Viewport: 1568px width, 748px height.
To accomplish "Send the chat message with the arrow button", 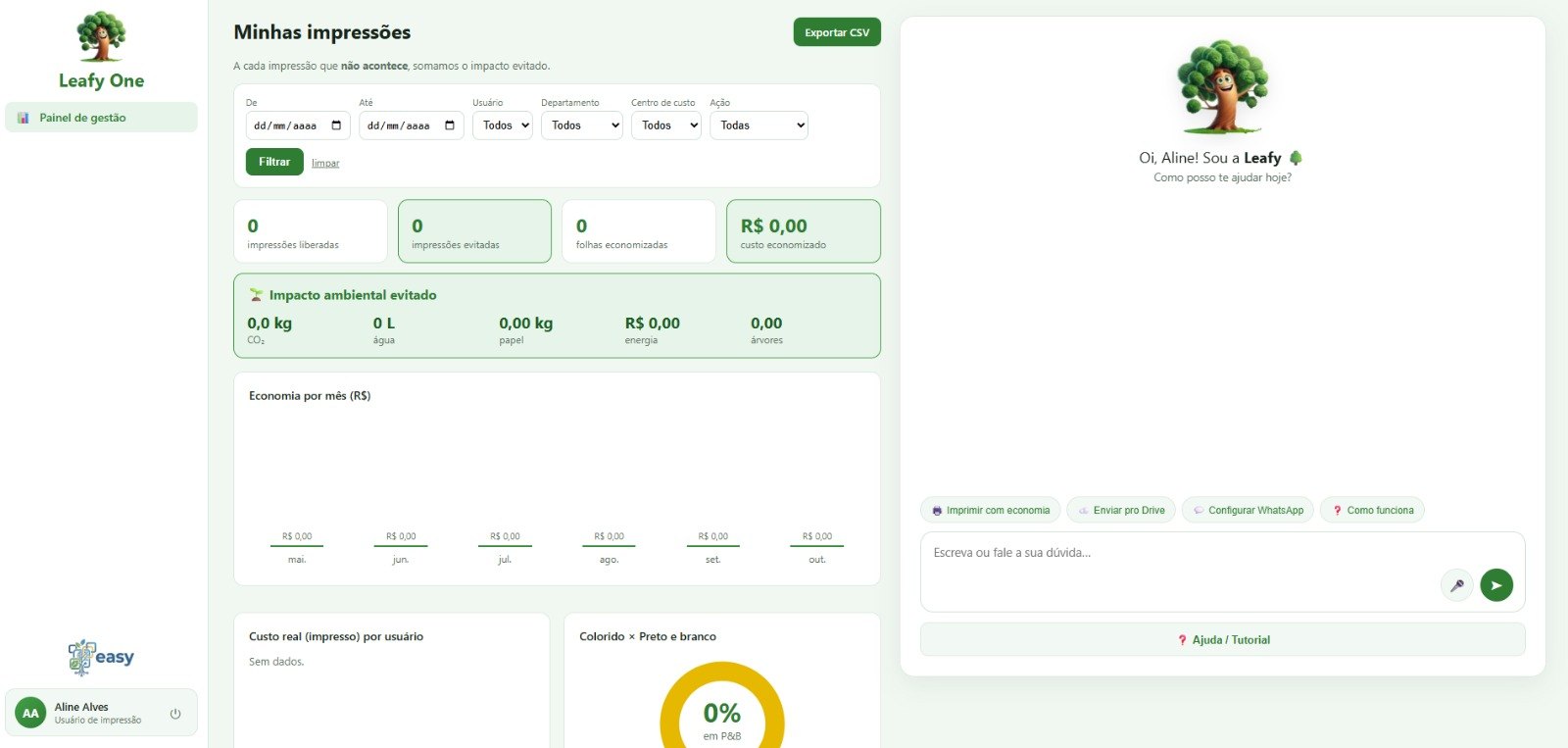I will click(x=1496, y=585).
